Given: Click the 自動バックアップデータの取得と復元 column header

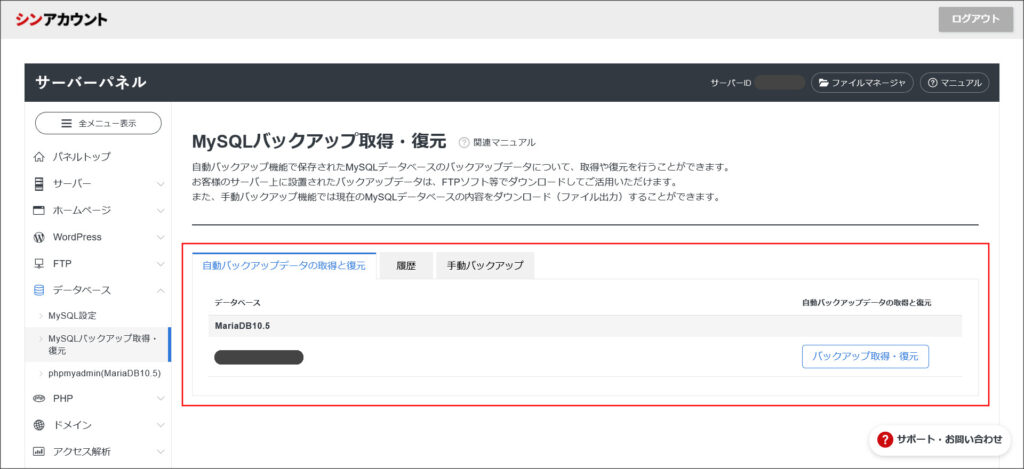Looking at the screenshot, I should tap(867, 303).
